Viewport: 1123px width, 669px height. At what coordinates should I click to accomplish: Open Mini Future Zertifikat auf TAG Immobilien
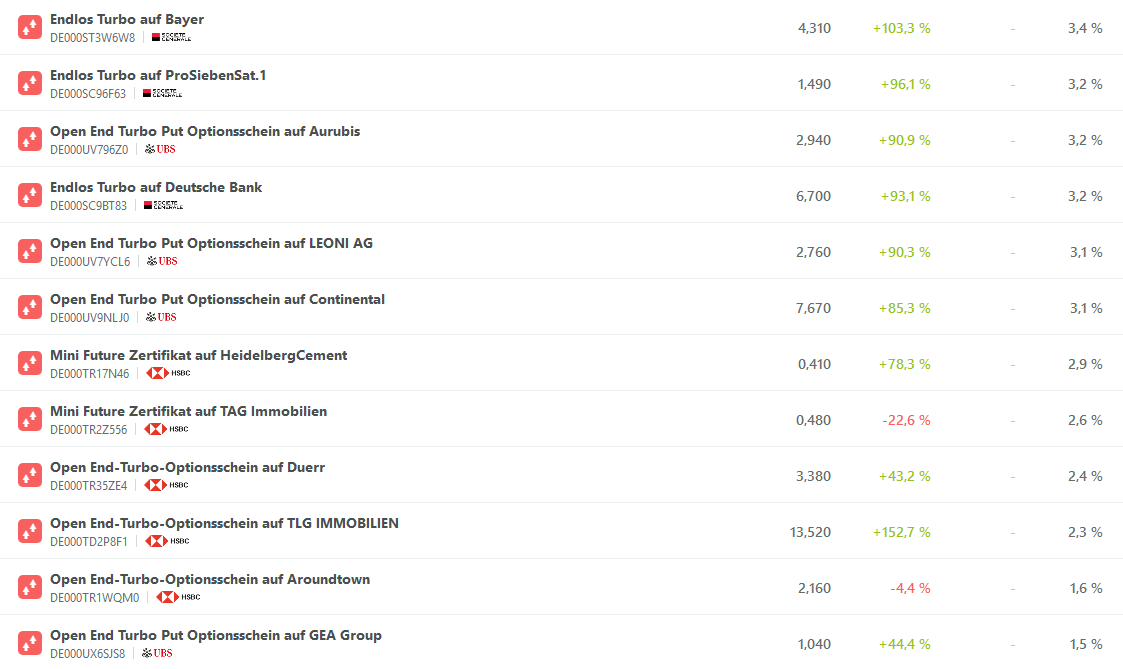pyautogui.click(x=188, y=411)
